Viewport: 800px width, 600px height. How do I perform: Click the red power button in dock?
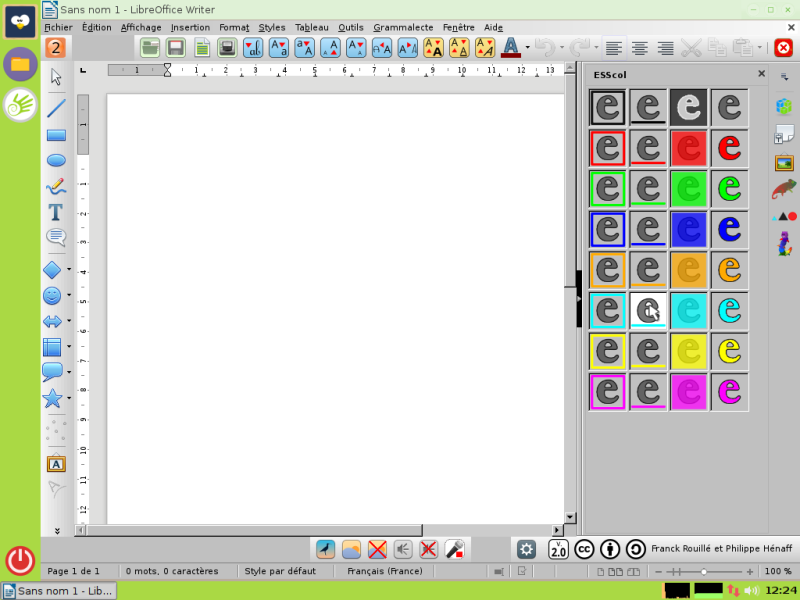click(x=20, y=560)
